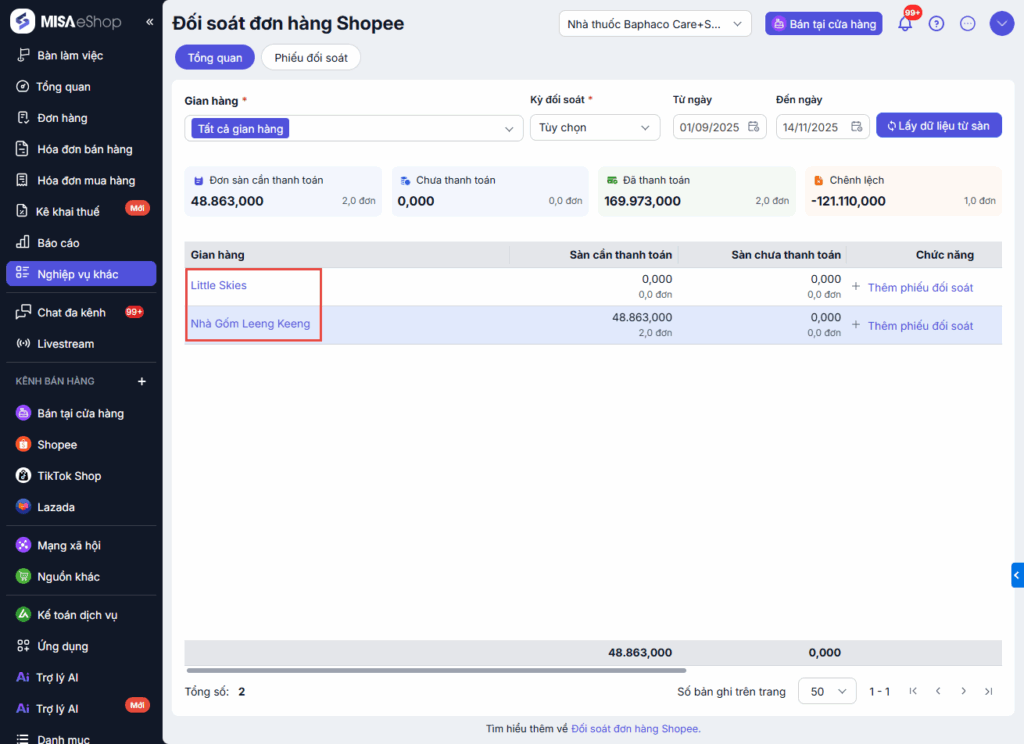
Task: Add reconciliation slip for Nhà Gốm Leeng Keeng
Action: click(x=912, y=326)
